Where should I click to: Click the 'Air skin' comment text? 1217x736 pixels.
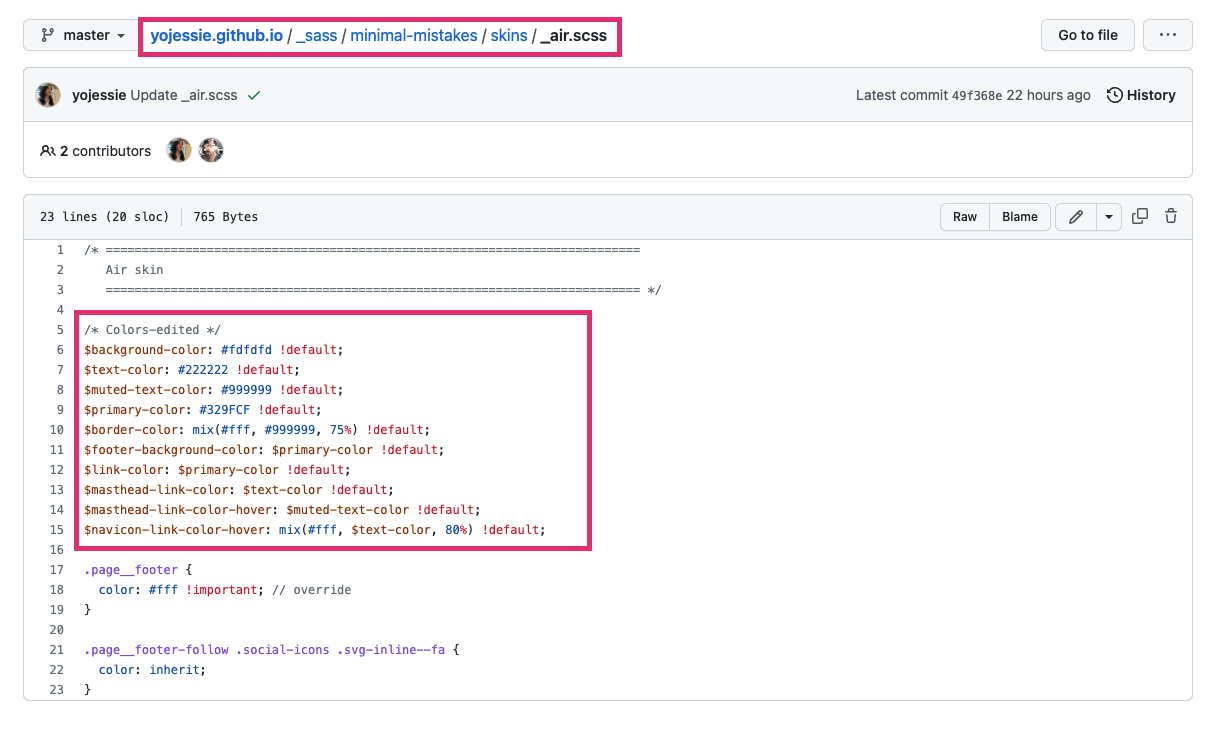click(x=134, y=270)
